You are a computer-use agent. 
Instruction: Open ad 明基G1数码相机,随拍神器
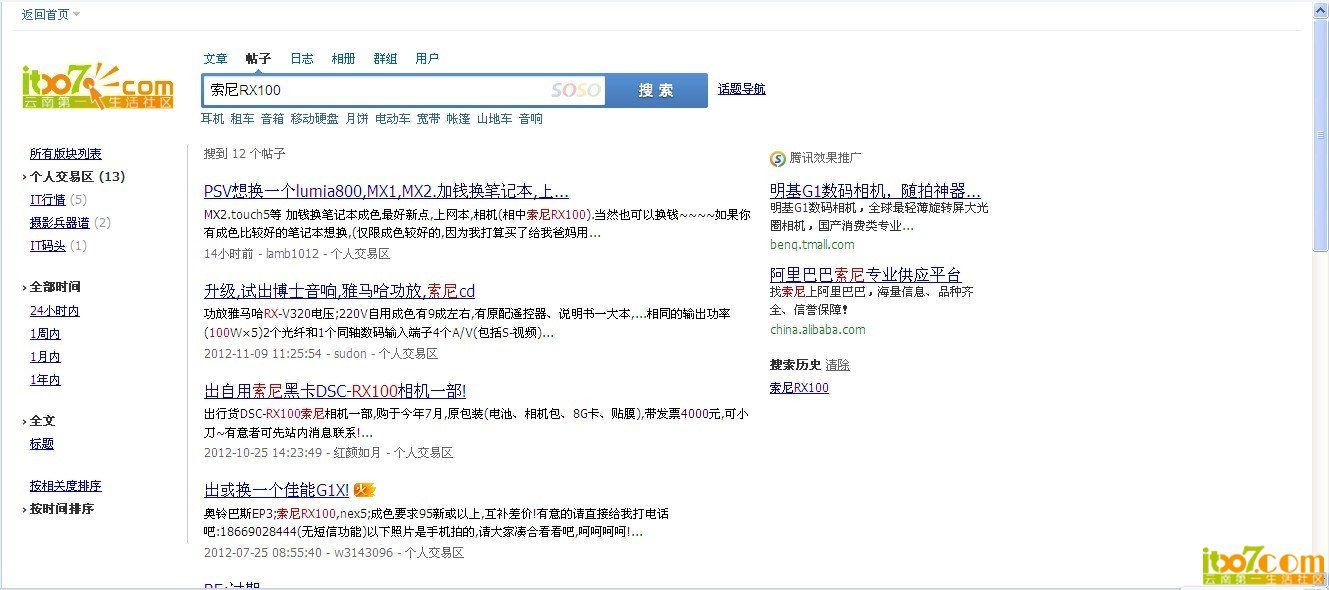point(875,191)
